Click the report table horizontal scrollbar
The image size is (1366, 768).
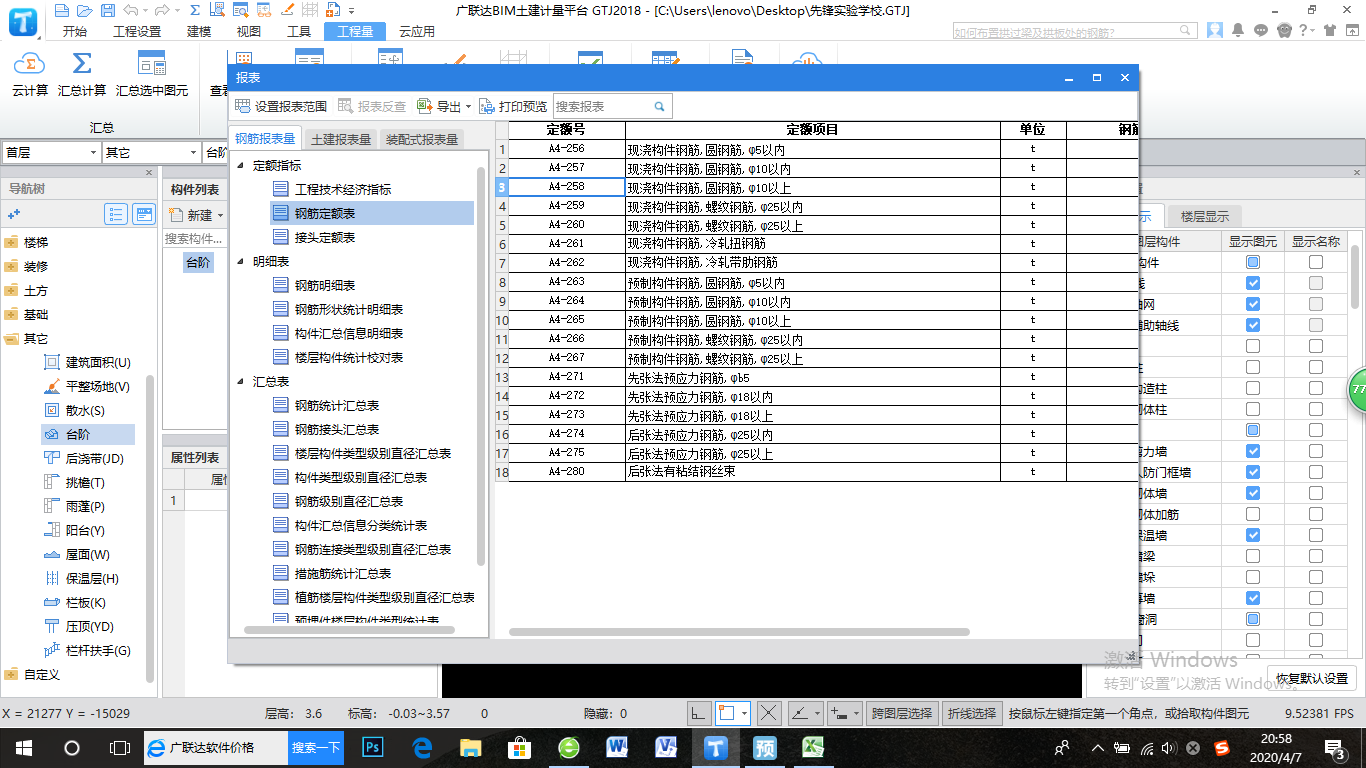739,632
